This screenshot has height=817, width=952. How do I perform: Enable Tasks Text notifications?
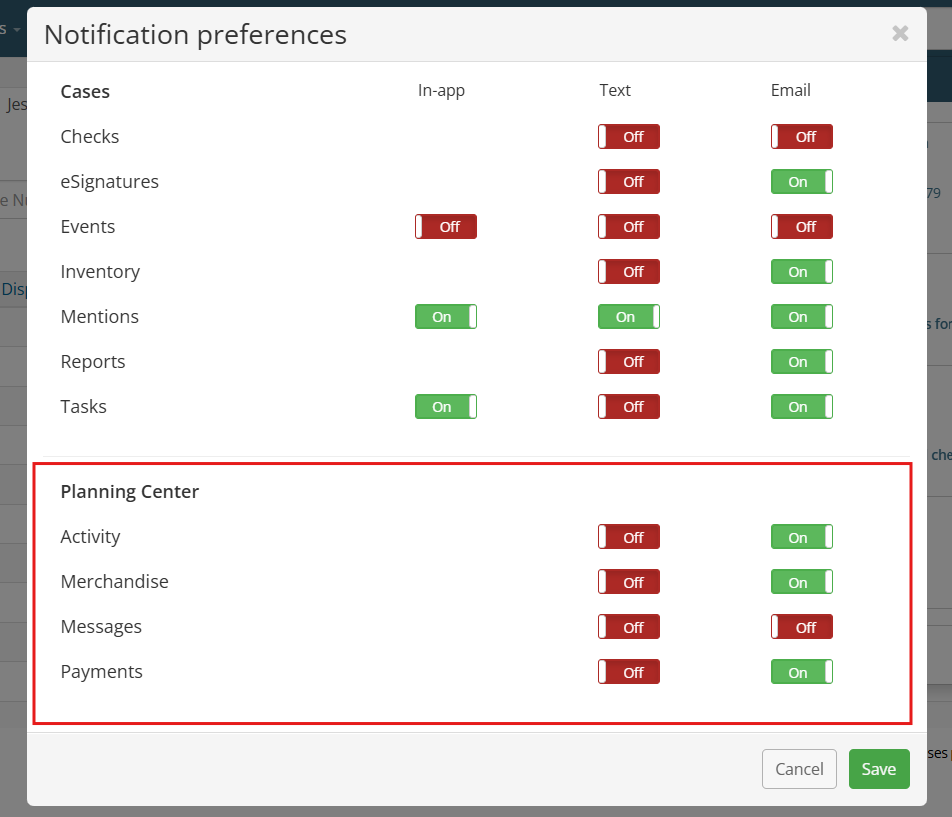point(628,406)
